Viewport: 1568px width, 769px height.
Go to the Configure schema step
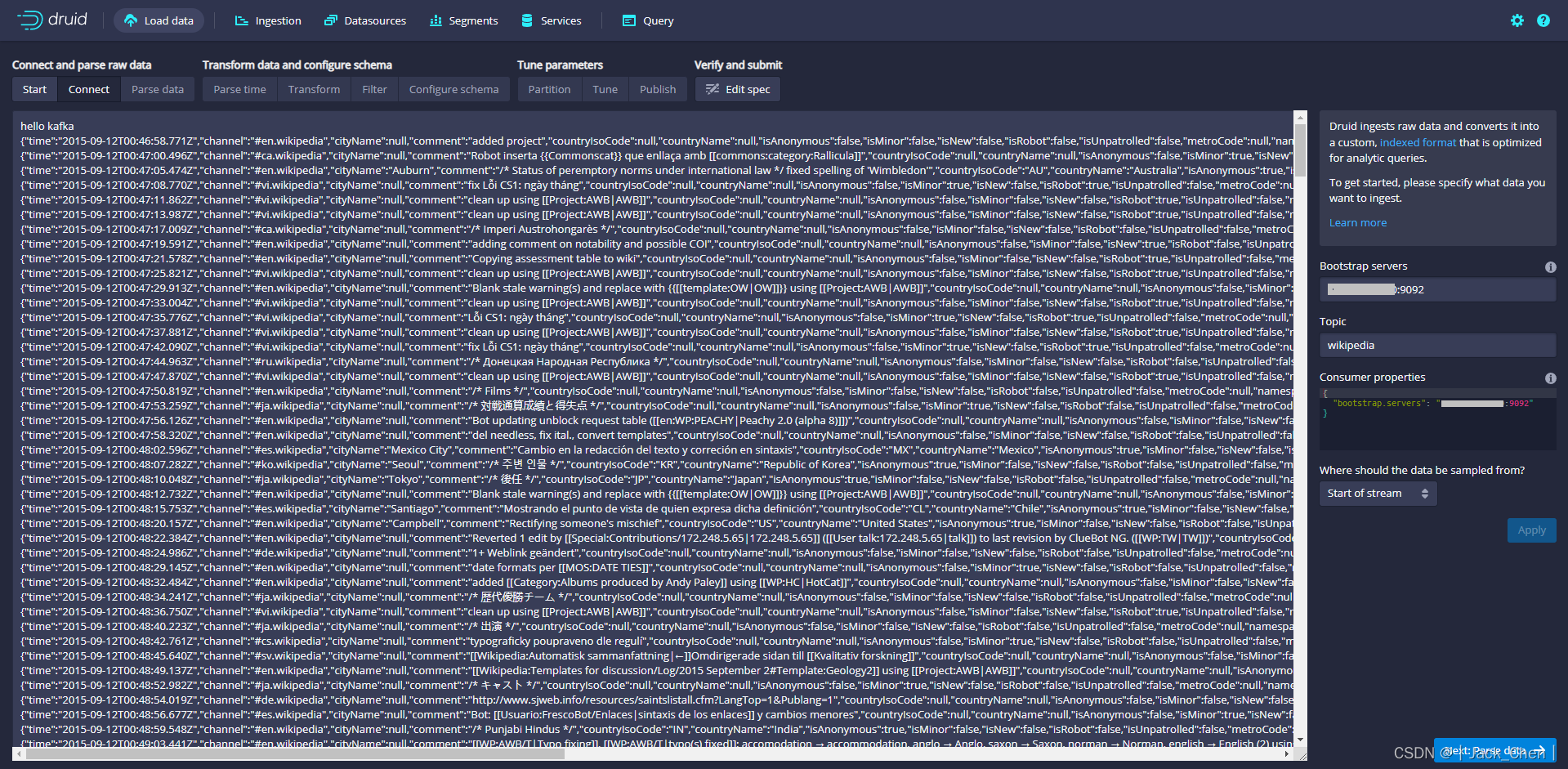(x=453, y=89)
